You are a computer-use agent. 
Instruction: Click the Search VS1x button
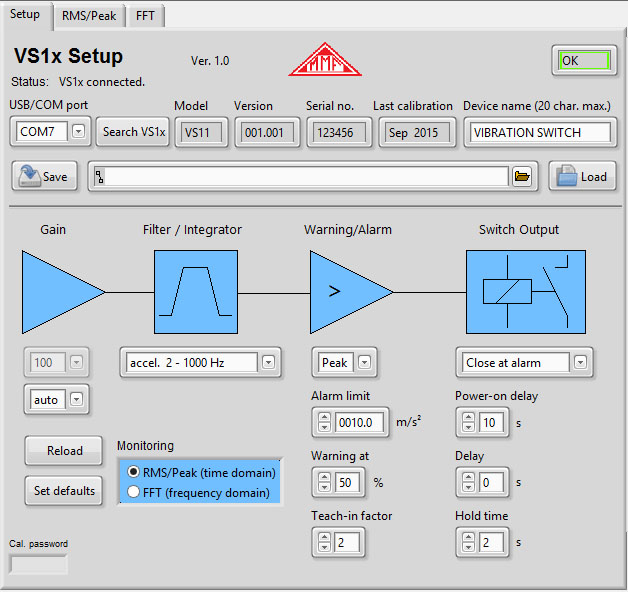tap(133, 131)
